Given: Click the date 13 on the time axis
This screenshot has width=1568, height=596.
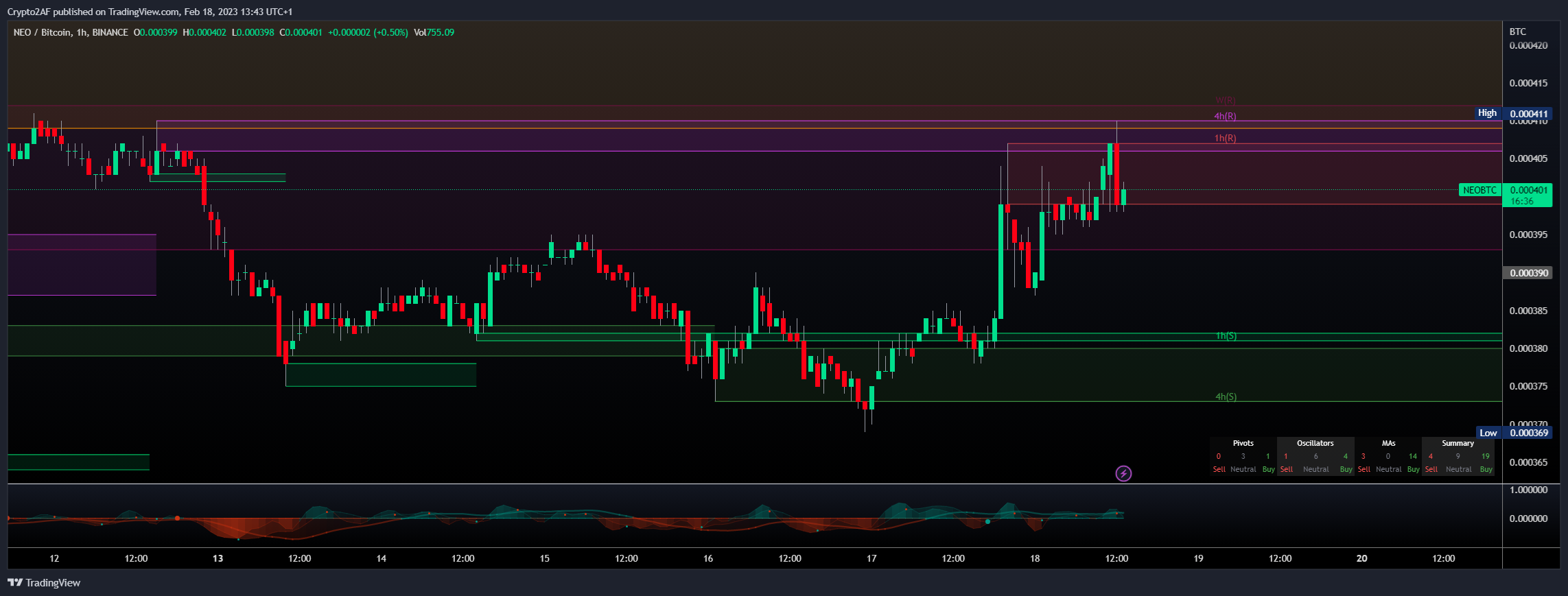Looking at the screenshot, I should (x=218, y=558).
